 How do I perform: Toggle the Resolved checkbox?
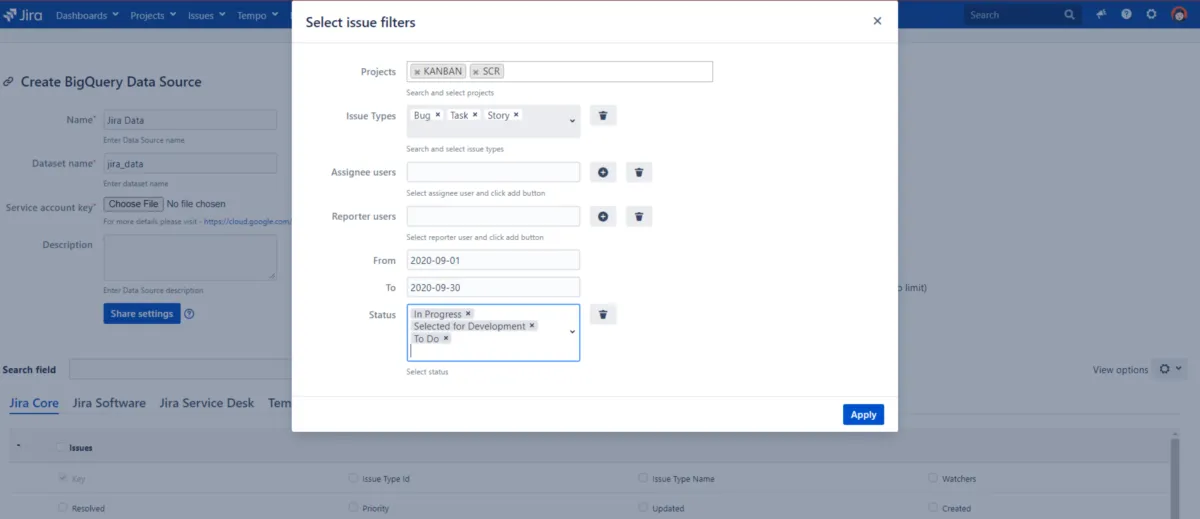64,508
